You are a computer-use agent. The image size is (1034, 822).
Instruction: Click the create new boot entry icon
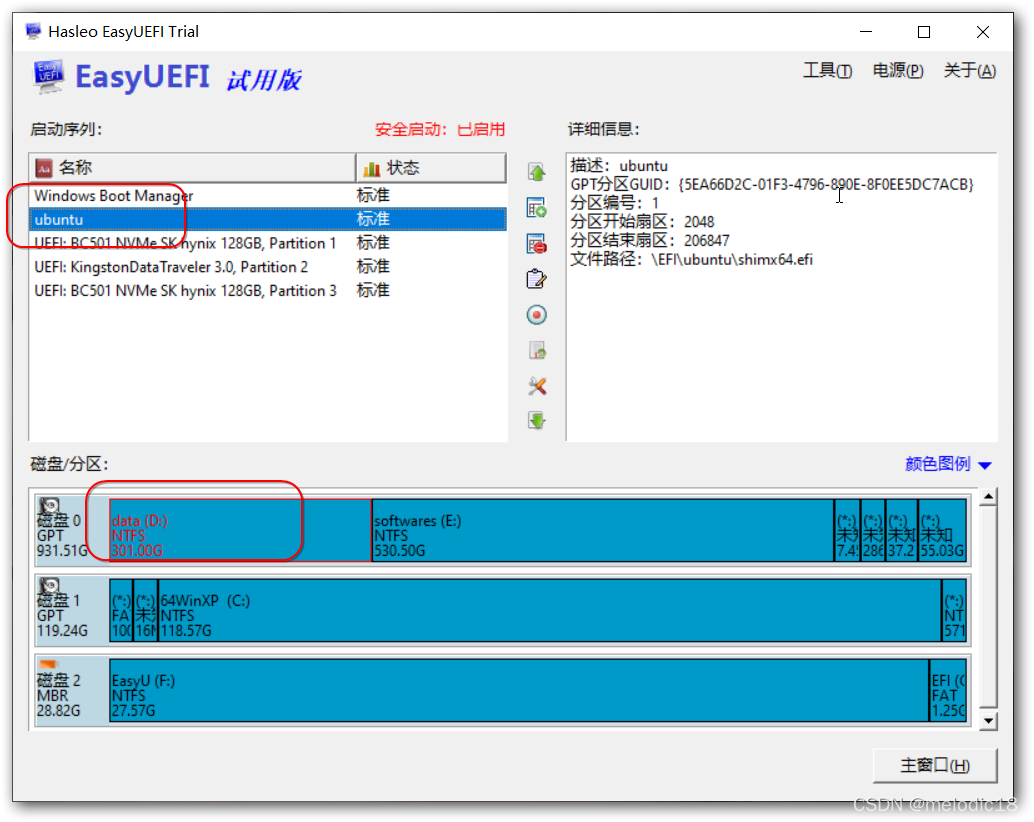pos(537,208)
